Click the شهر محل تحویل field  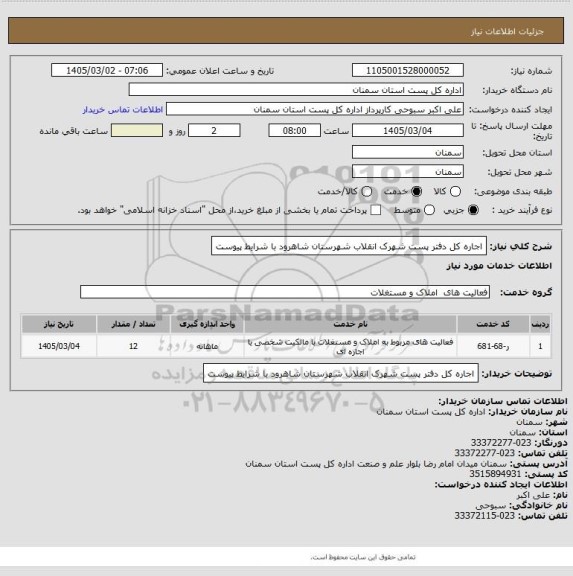408,172
